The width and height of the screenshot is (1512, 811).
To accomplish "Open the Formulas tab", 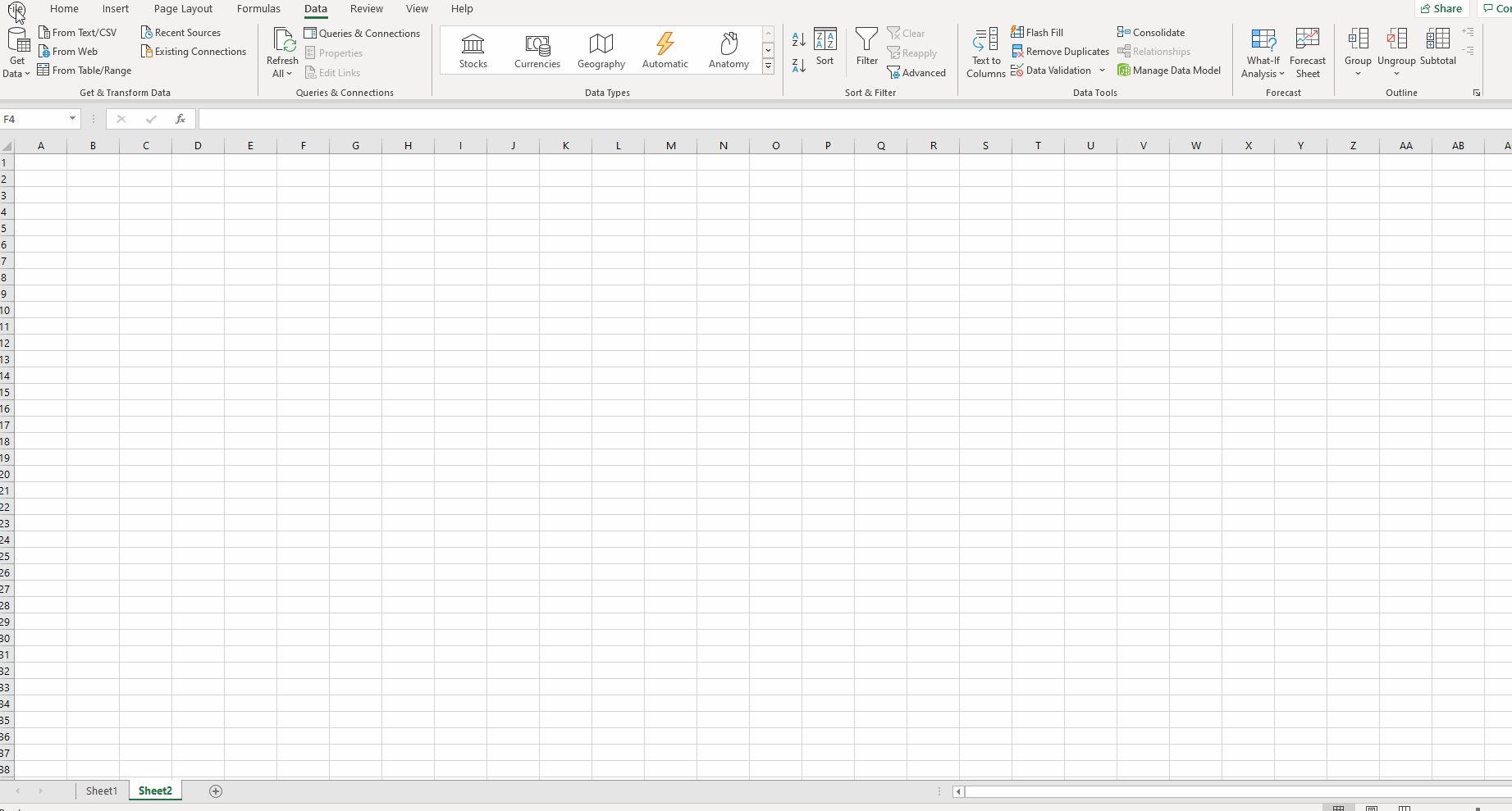I will tap(258, 9).
